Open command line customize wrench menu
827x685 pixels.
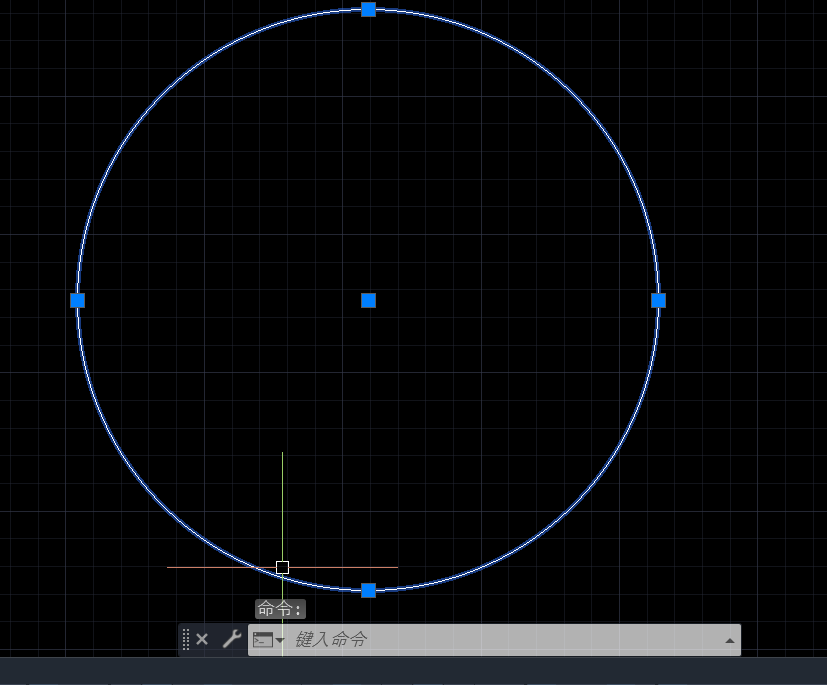coord(231,639)
